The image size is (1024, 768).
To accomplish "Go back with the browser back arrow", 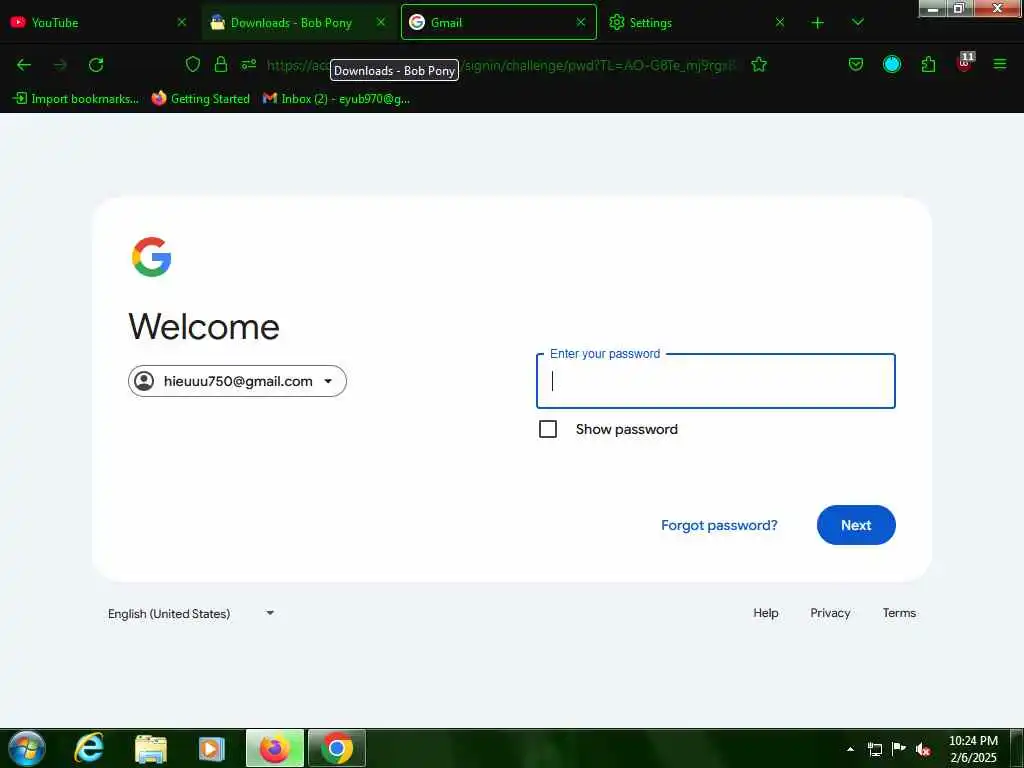I will coord(24,65).
